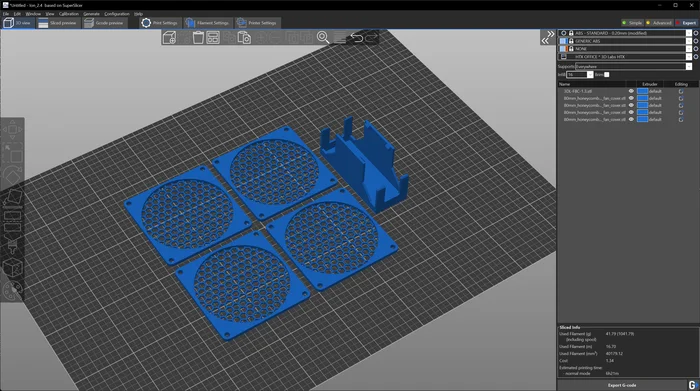Open the Help menu
This screenshot has width=700, height=391.
tap(138, 14)
